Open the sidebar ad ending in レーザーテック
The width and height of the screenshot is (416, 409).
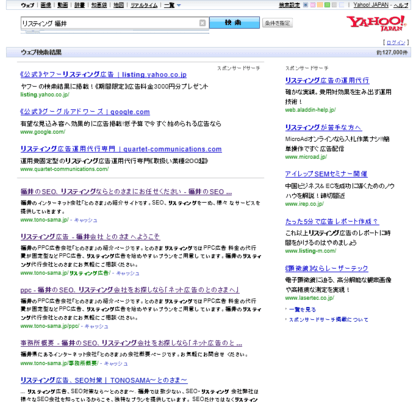[x=327, y=268]
